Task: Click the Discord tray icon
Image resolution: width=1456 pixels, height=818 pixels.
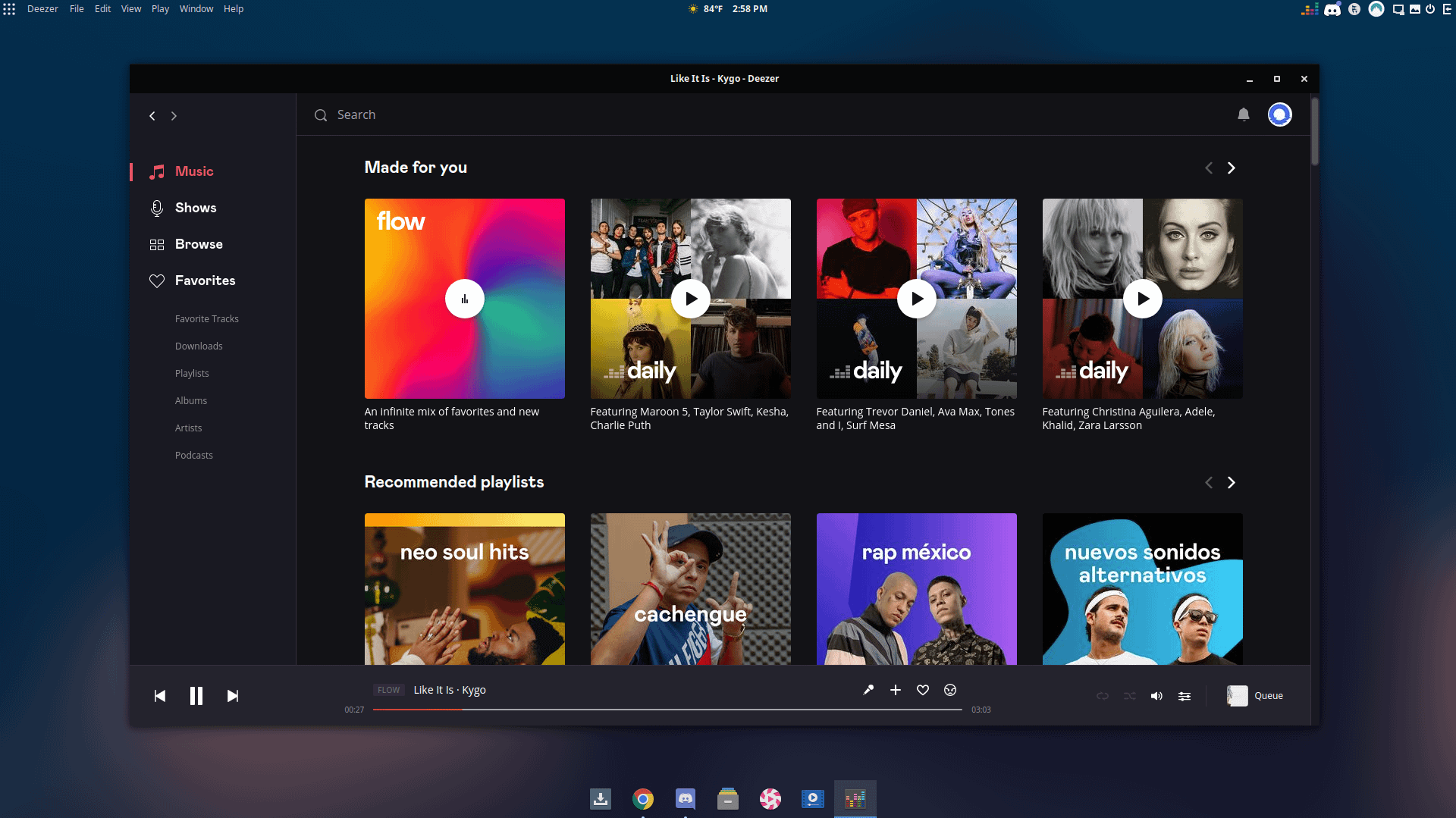Action: coord(1332,10)
